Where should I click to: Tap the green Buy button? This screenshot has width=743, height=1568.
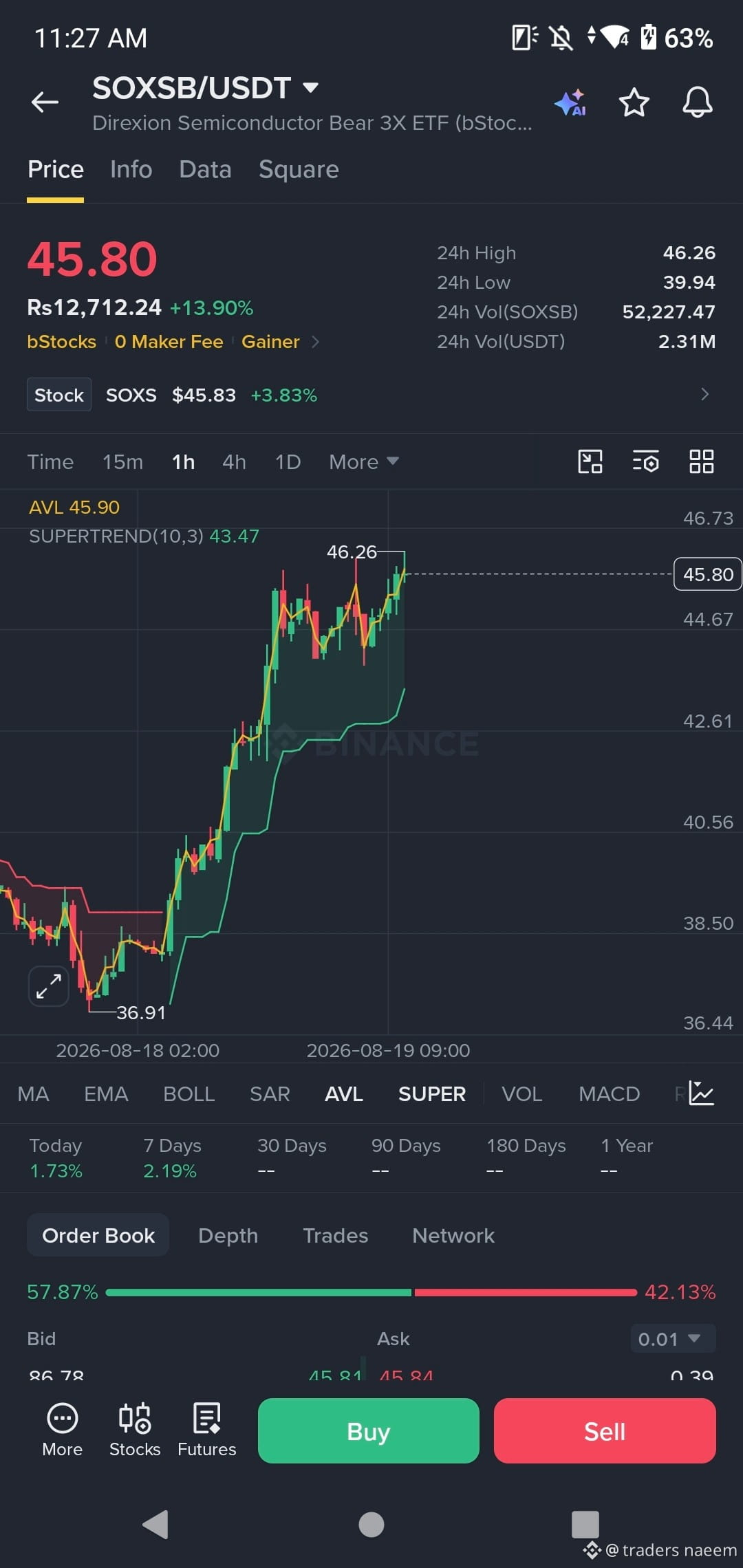[x=369, y=1430]
